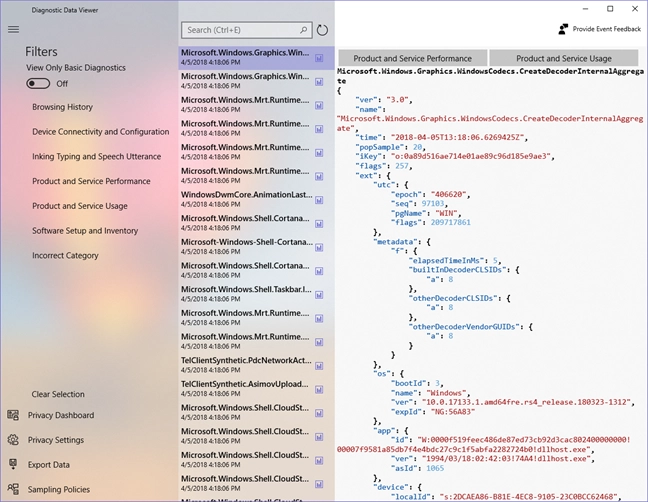The image size is (648, 502).
Task: Click the "localId" device value
Action: coord(529,496)
